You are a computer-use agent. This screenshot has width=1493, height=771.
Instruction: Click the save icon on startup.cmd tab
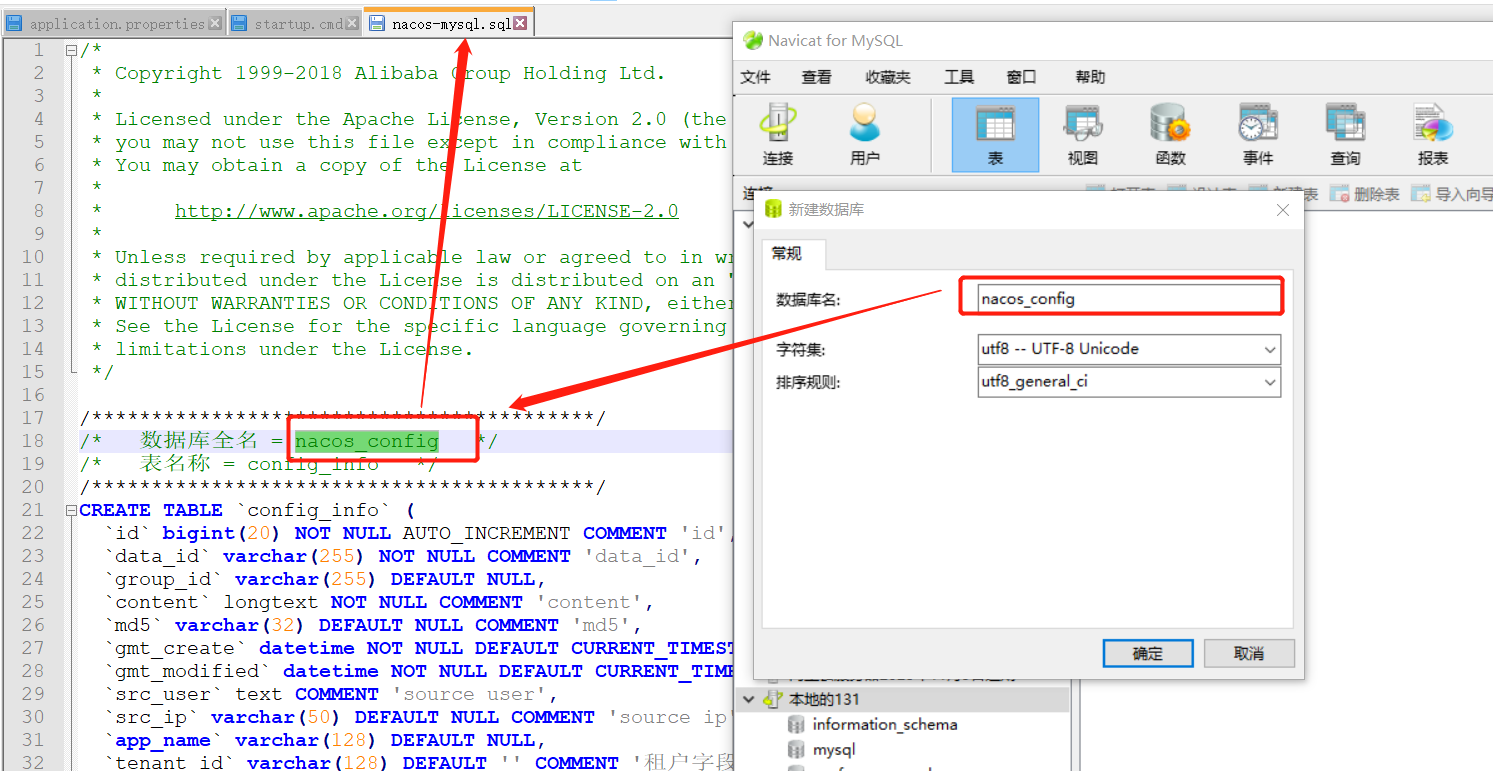(x=240, y=23)
